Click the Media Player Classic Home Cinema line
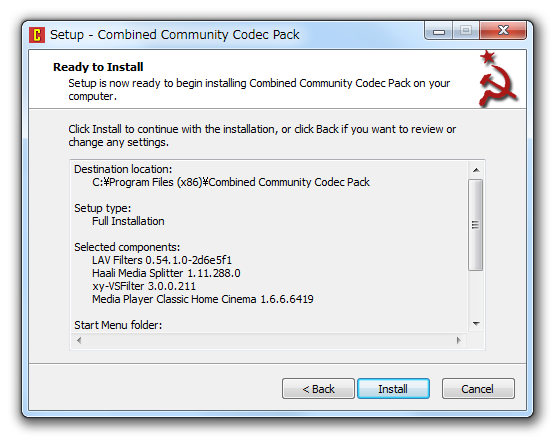This screenshot has height=441, width=556. (x=202, y=299)
